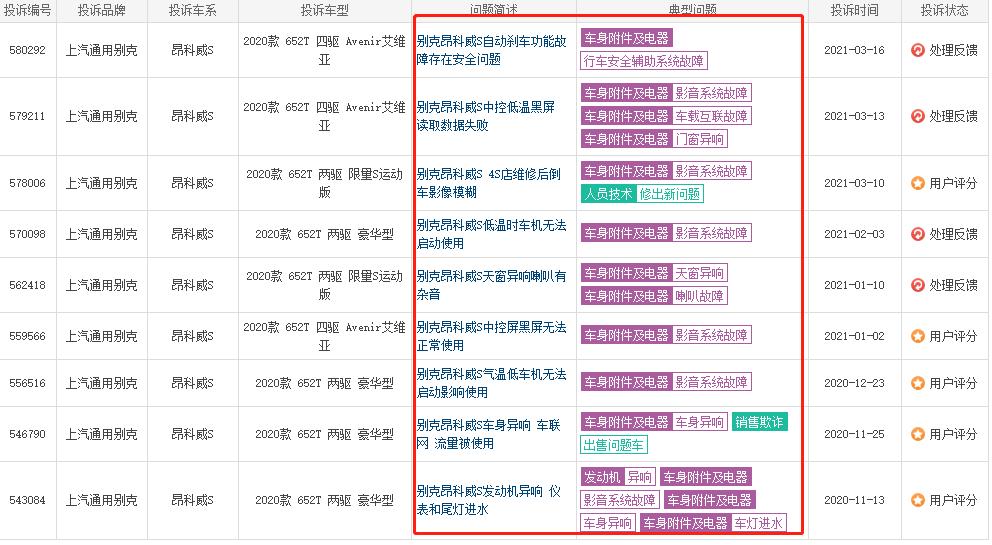Open complaint 别克昂科威S车身异响 车联网流量被使用

tap(488, 434)
